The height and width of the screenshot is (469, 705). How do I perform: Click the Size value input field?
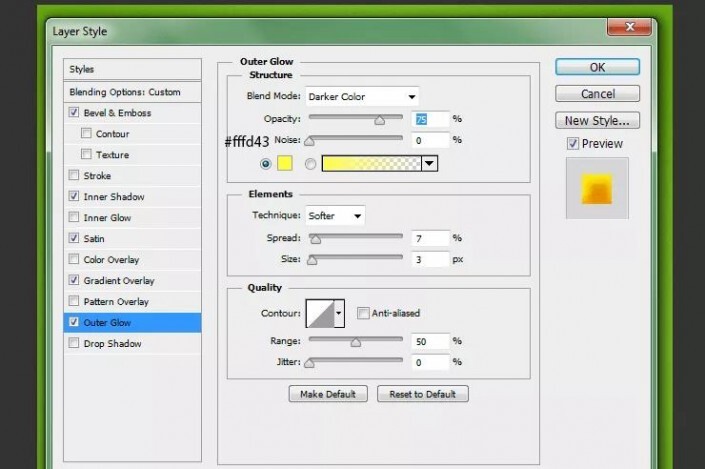click(429, 259)
